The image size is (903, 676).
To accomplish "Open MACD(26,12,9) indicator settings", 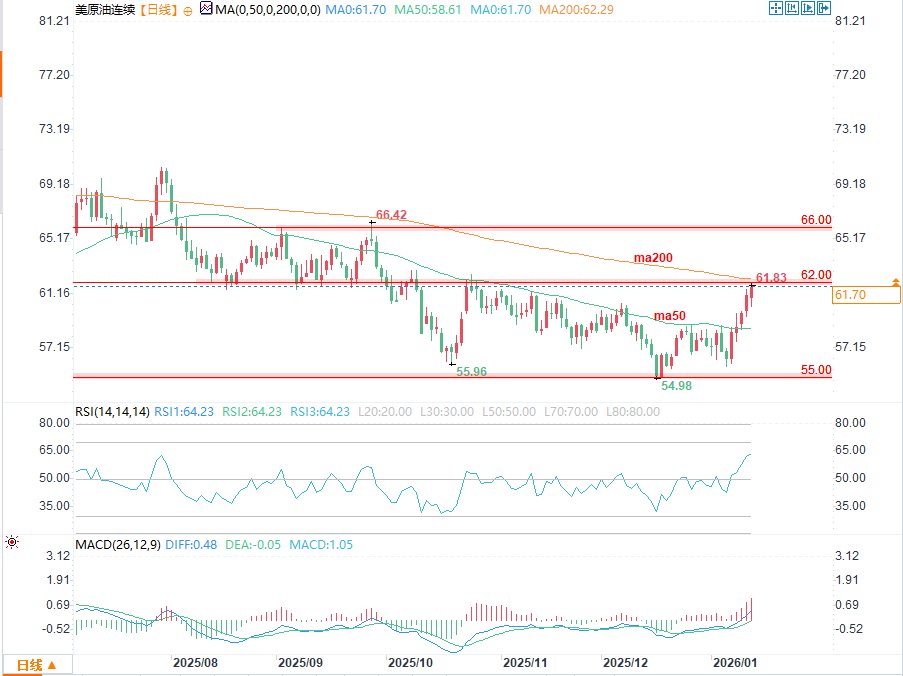I will pyautogui.click(x=118, y=545).
